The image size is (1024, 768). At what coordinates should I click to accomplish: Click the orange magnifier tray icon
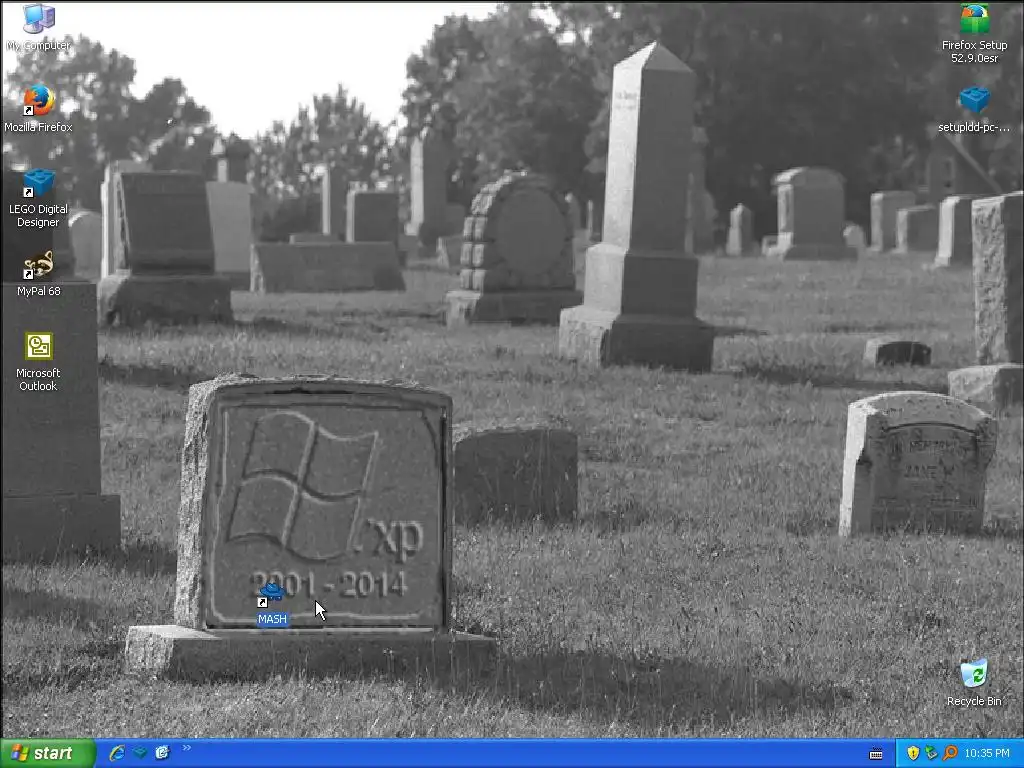950,753
